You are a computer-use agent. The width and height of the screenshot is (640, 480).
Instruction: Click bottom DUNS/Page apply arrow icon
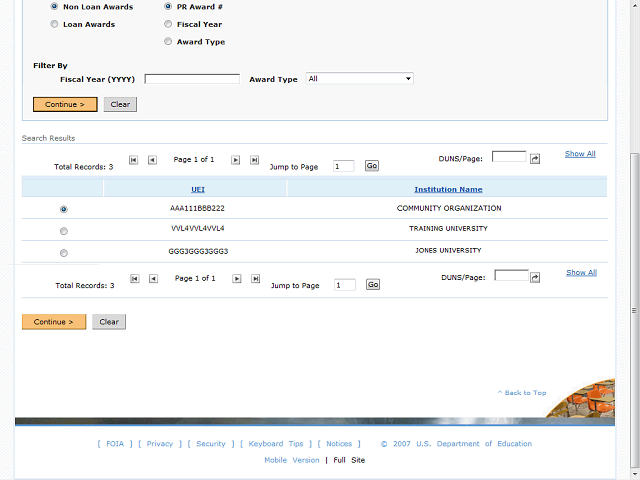tap(537, 277)
